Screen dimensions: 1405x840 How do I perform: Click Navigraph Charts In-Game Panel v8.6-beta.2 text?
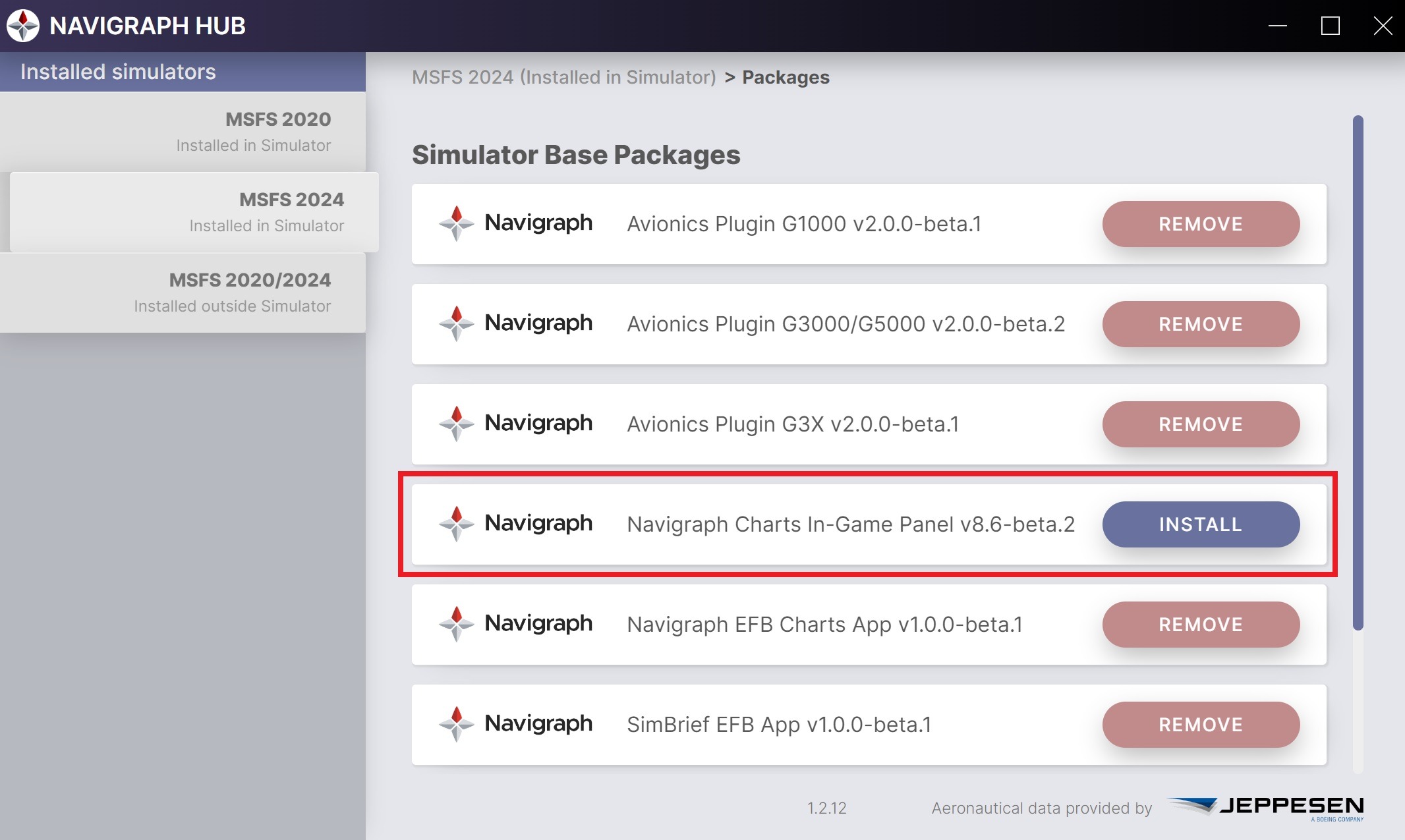pos(851,524)
